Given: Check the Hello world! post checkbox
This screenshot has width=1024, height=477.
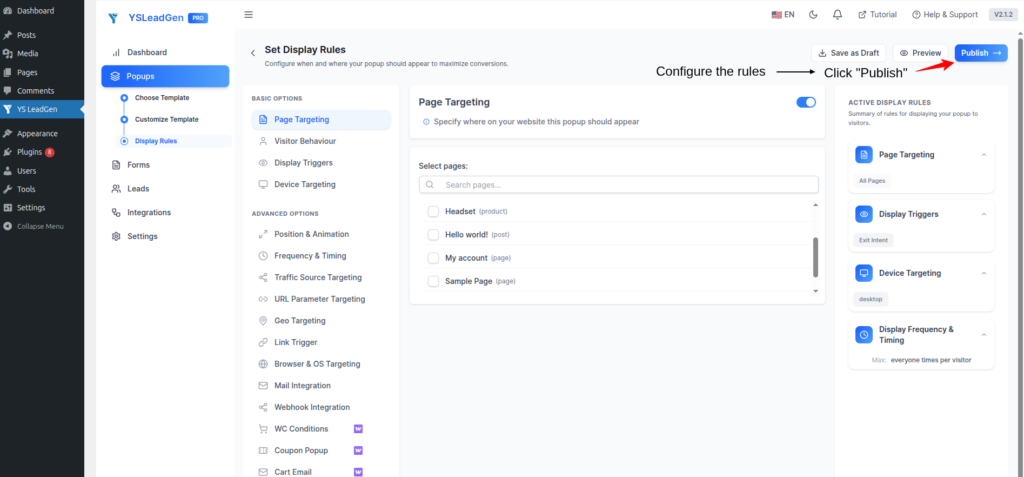Looking at the screenshot, I should tap(433, 235).
